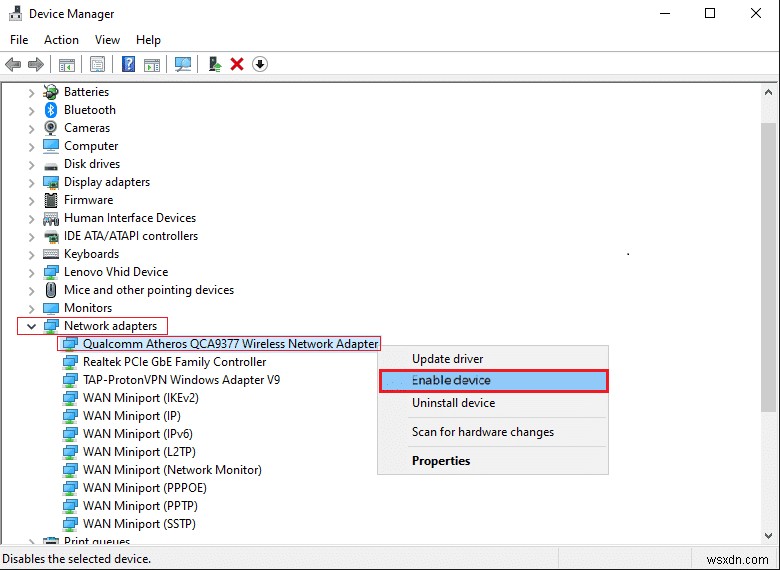Click the IDE ATA/ATAPI controllers icon
This screenshot has height=570, width=780.
(51, 236)
